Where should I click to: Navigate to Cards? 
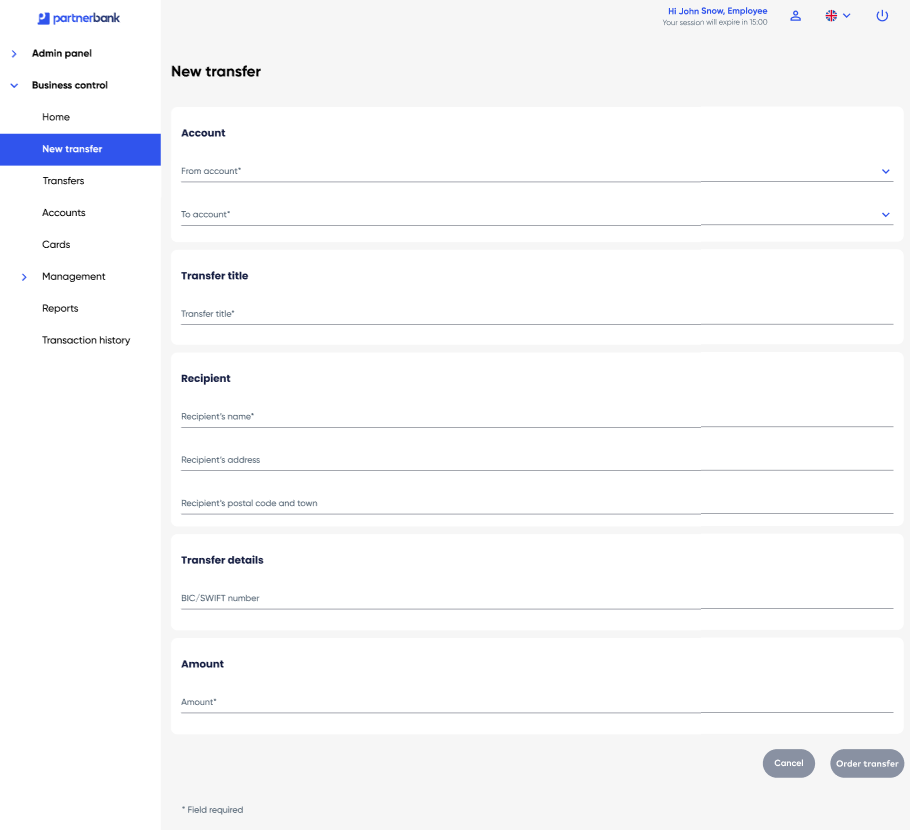56,245
